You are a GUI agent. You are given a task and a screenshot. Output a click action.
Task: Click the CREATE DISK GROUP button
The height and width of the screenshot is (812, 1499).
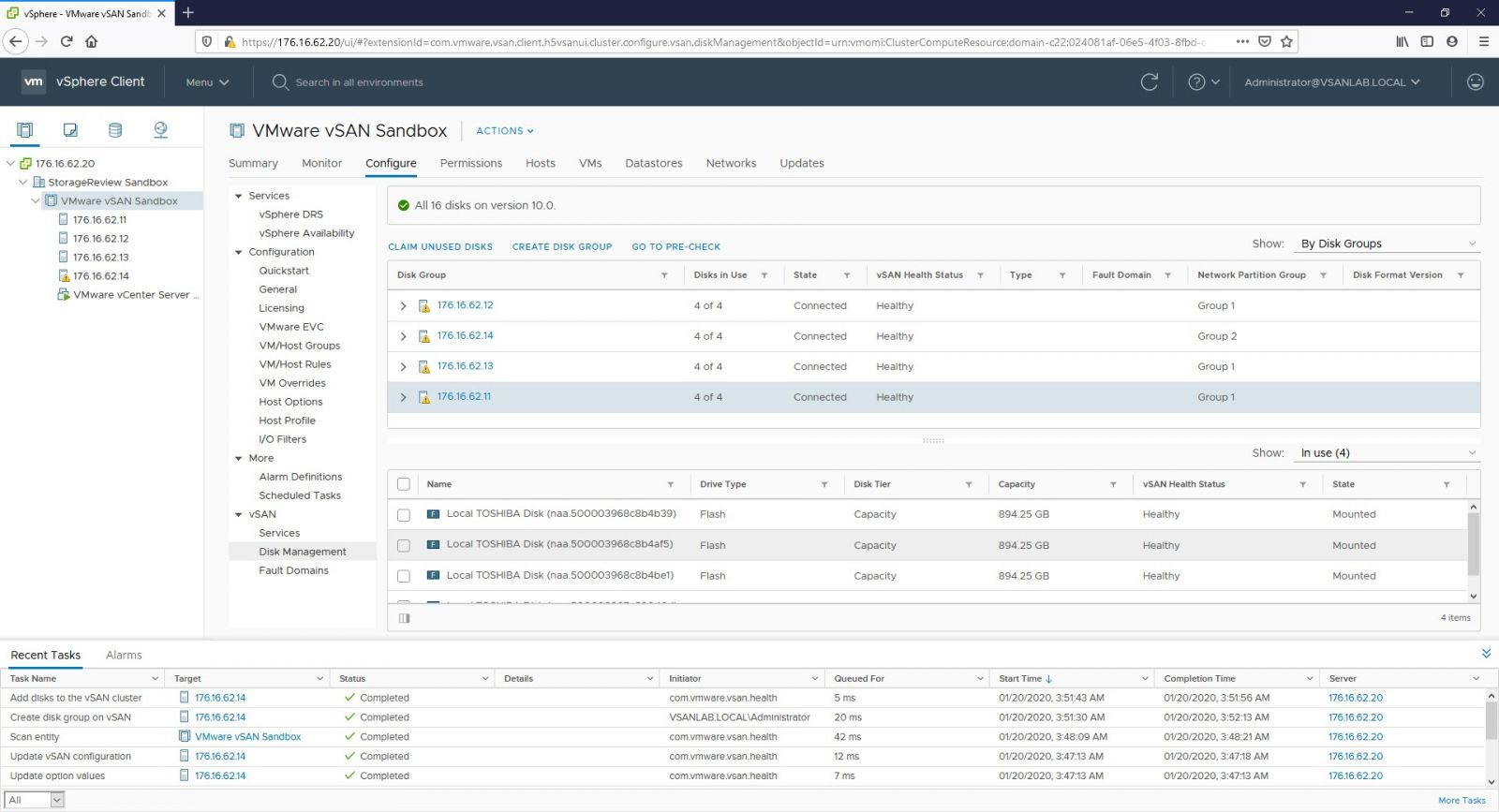point(562,247)
